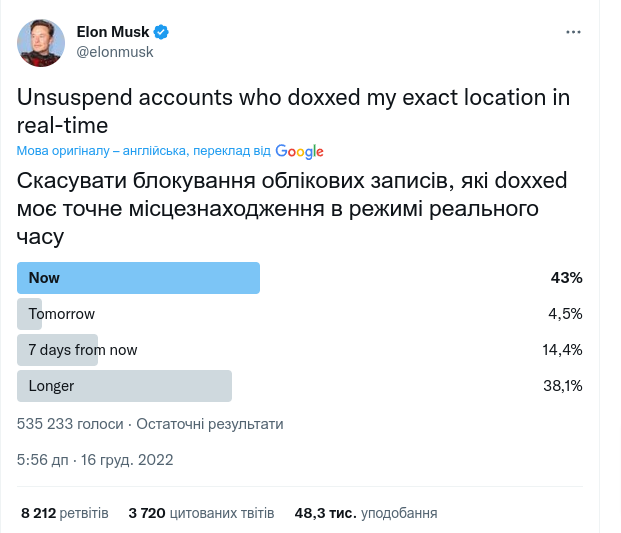Open Elon Musk's profile avatar
Image resolution: width=621 pixels, height=533 pixels.
(41, 43)
